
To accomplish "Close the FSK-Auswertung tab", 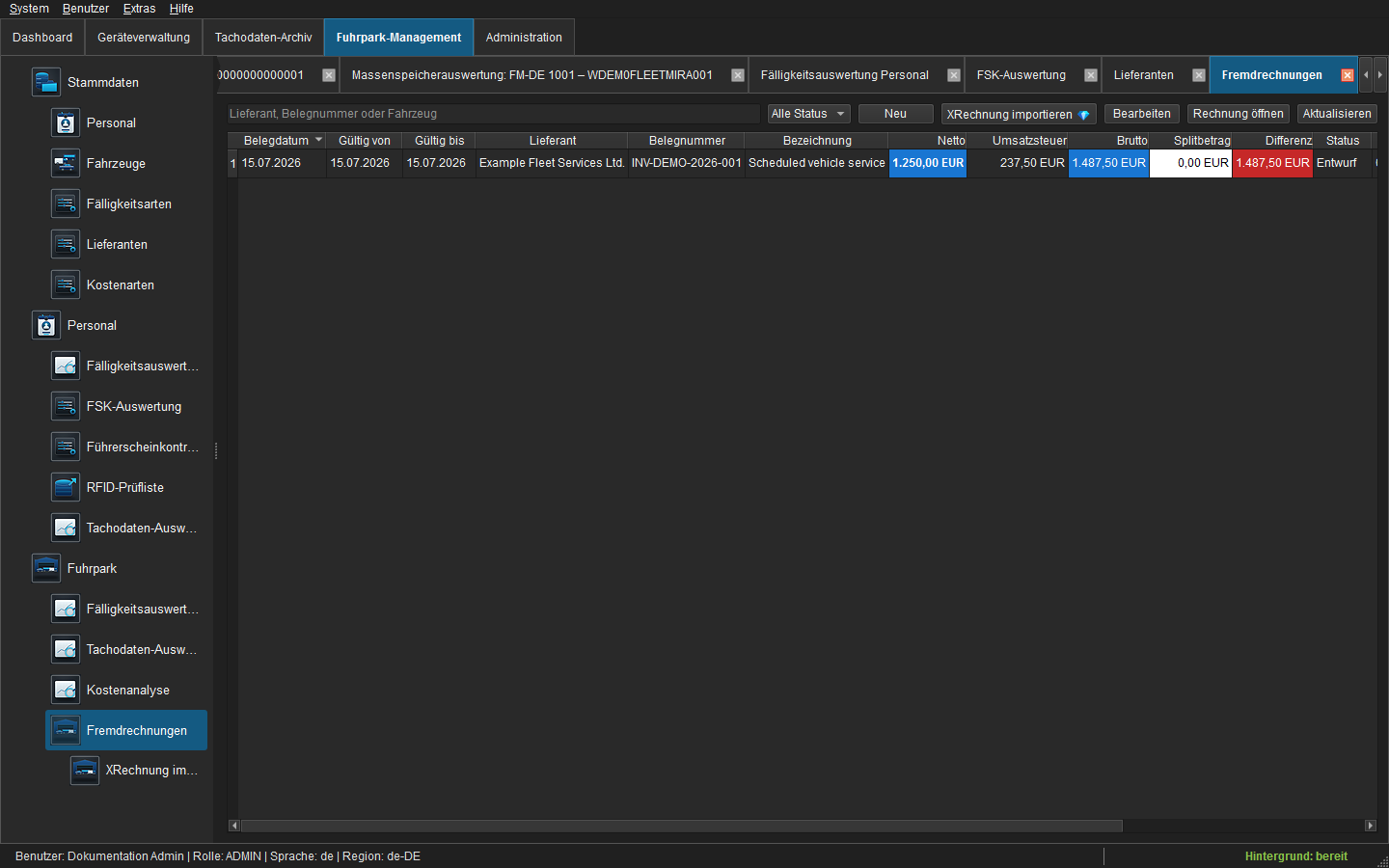I will click(x=1091, y=75).
